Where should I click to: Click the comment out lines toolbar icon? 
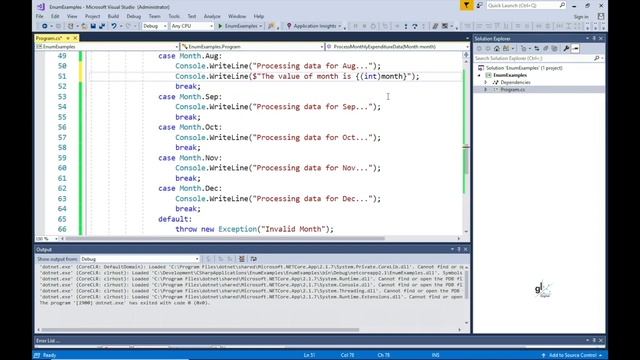tap(435, 26)
